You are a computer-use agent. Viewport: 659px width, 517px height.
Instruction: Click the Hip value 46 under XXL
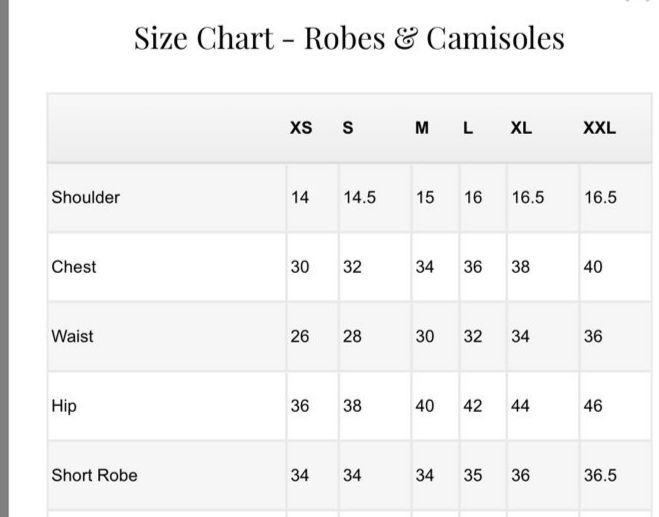tap(593, 406)
